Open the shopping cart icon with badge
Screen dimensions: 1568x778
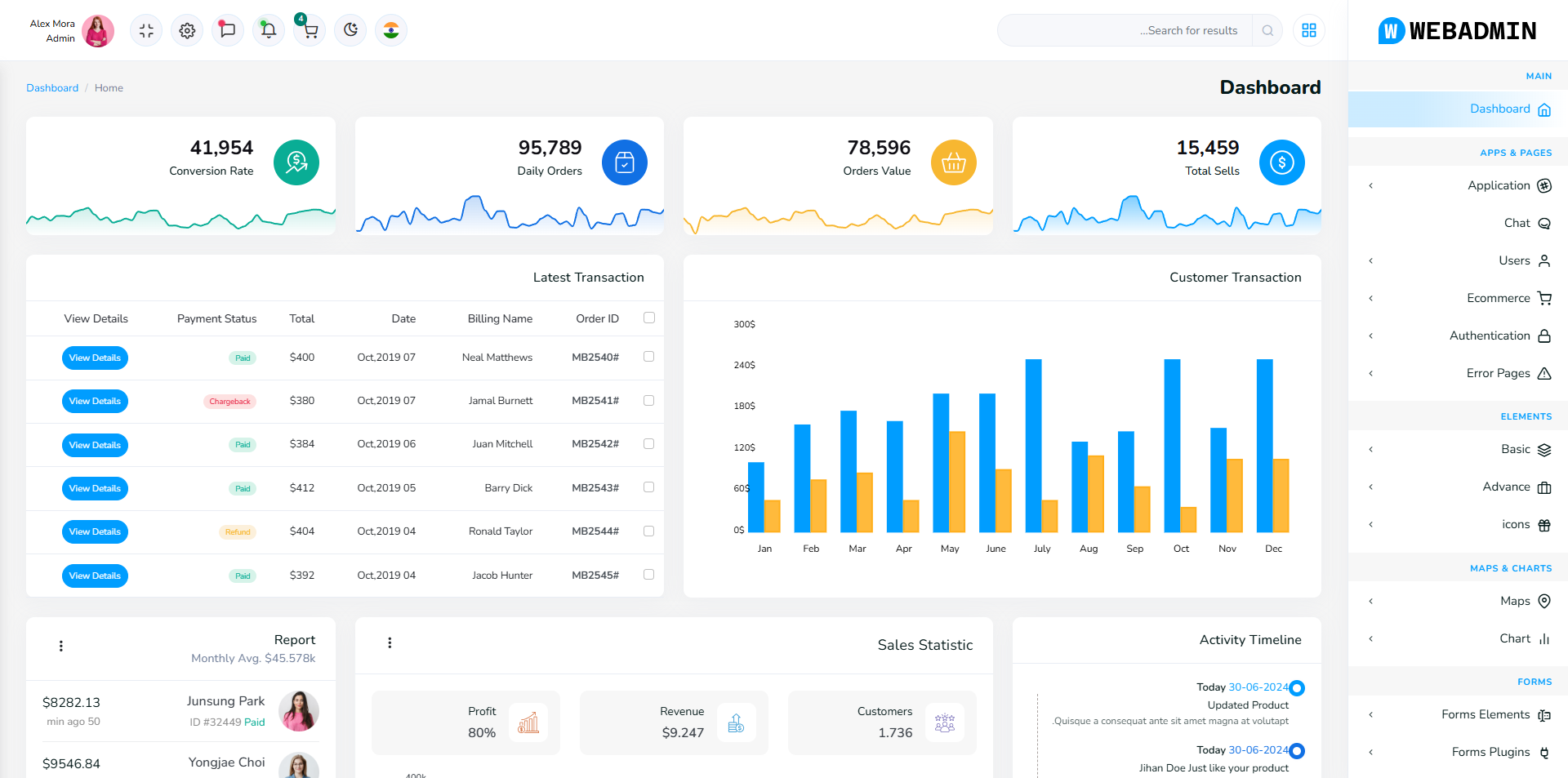(x=310, y=31)
